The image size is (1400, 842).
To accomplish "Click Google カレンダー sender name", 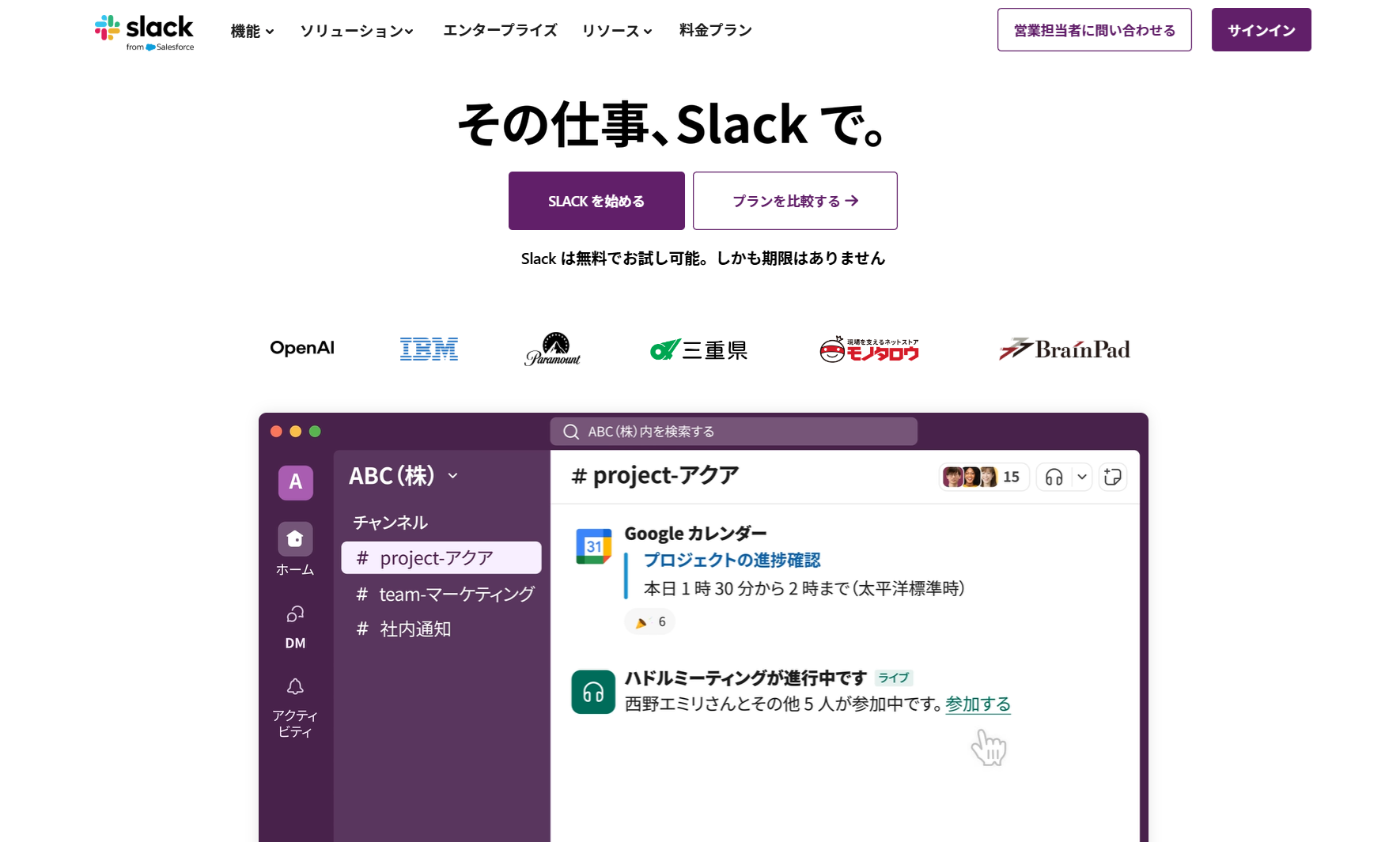I will 695,534.
